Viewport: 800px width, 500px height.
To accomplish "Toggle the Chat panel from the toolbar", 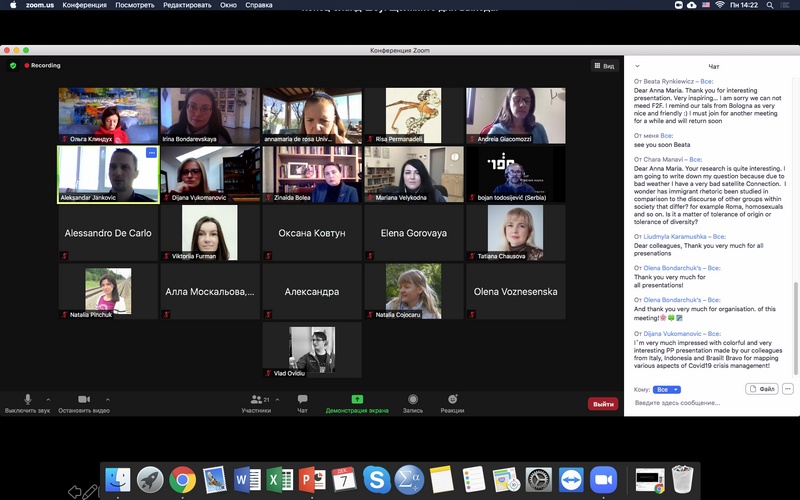I will pyautogui.click(x=302, y=400).
